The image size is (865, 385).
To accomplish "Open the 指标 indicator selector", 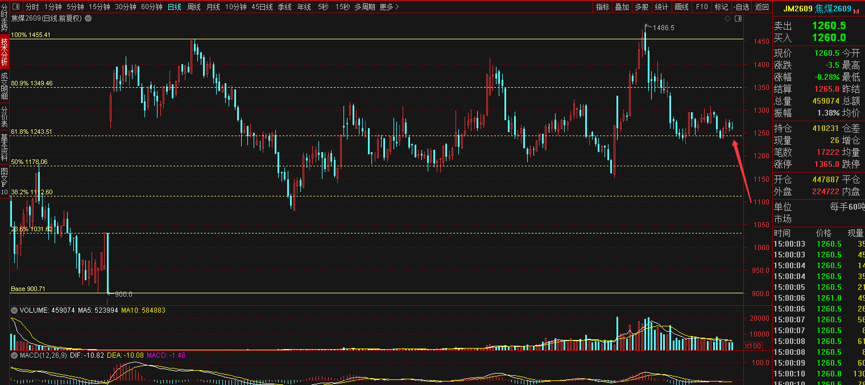I will [x=602, y=7].
